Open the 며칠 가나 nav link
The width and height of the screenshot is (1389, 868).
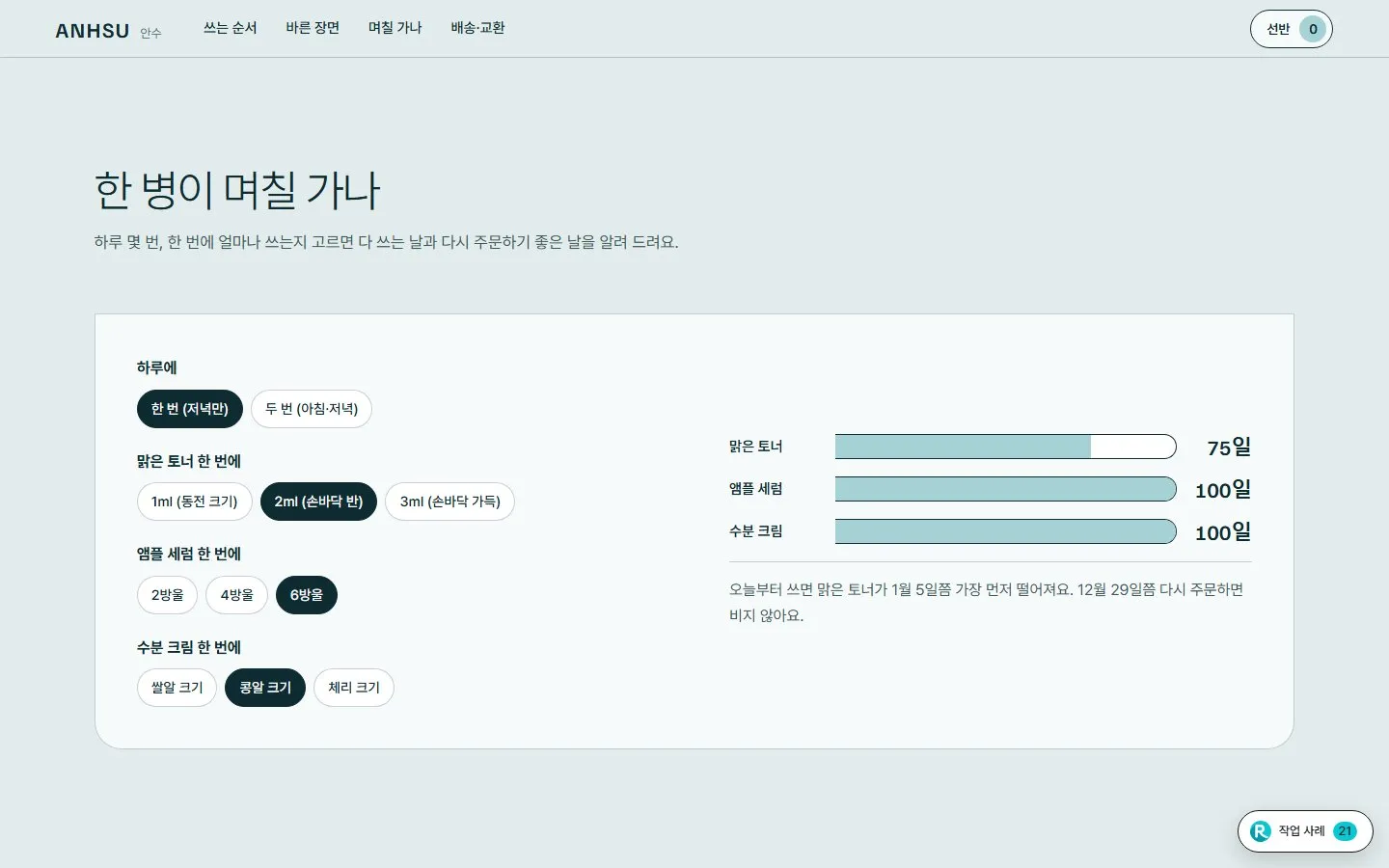coord(395,28)
